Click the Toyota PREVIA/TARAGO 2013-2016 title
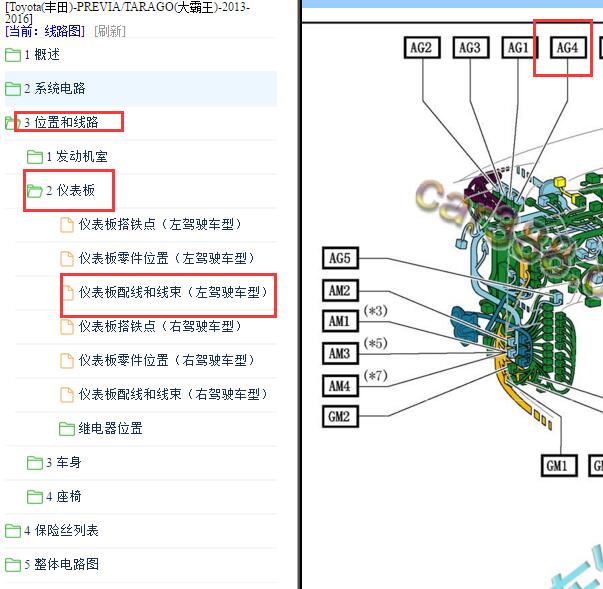The image size is (603, 589). (x=127, y=12)
